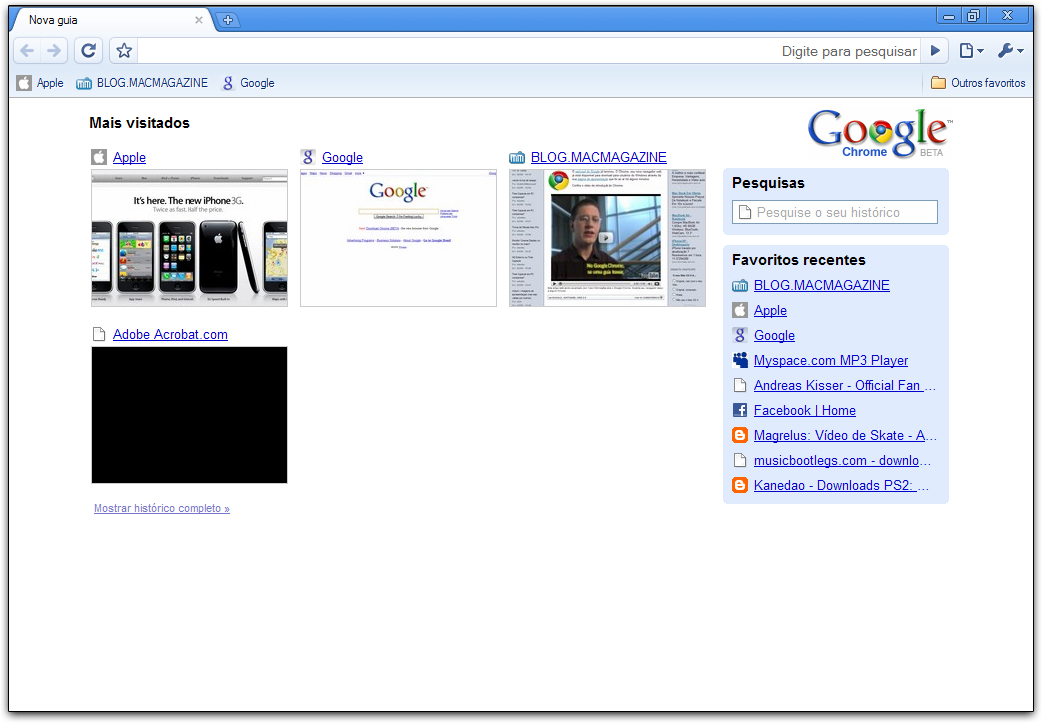Open Apple bookmark in the bookmarks bar
This screenshot has width=1042, height=723.
[x=41, y=83]
